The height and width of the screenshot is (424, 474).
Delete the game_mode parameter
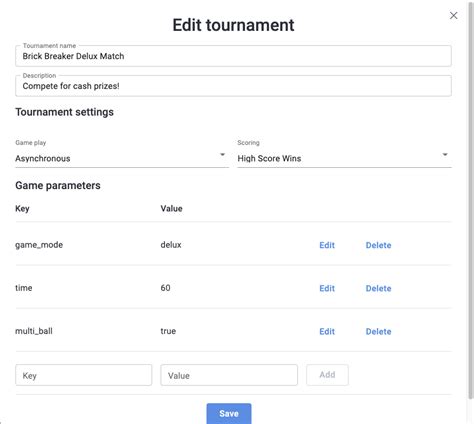[x=378, y=245]
